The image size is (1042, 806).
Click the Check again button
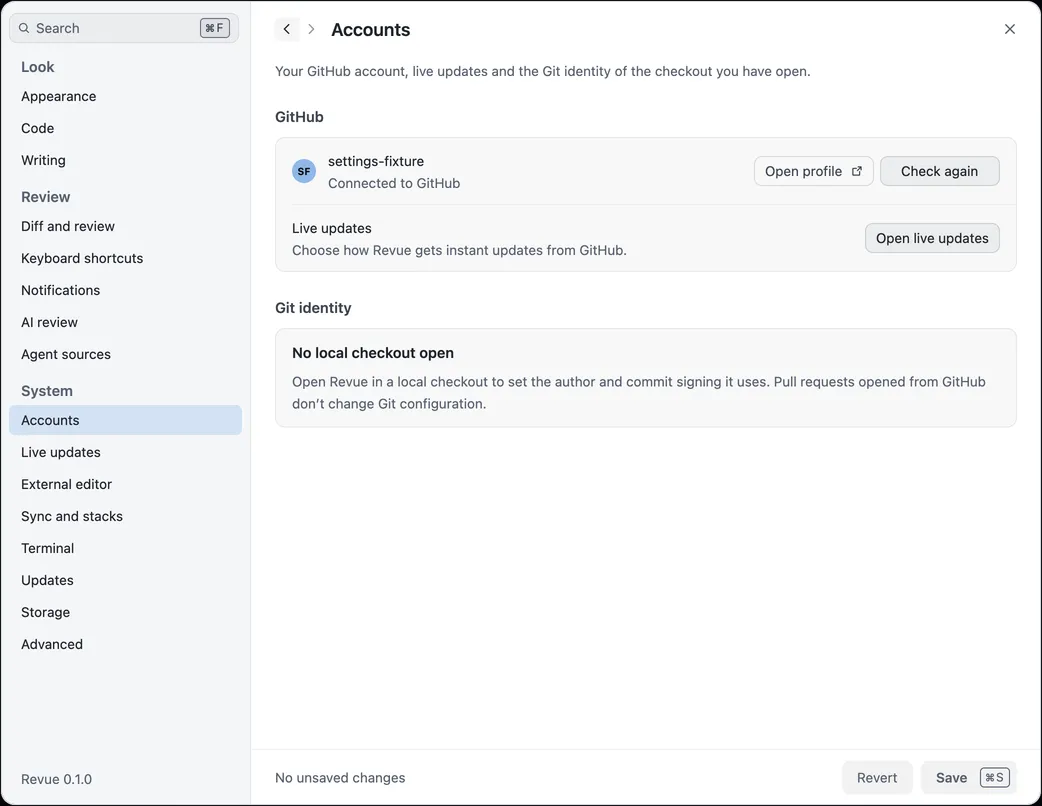(940, 171)
